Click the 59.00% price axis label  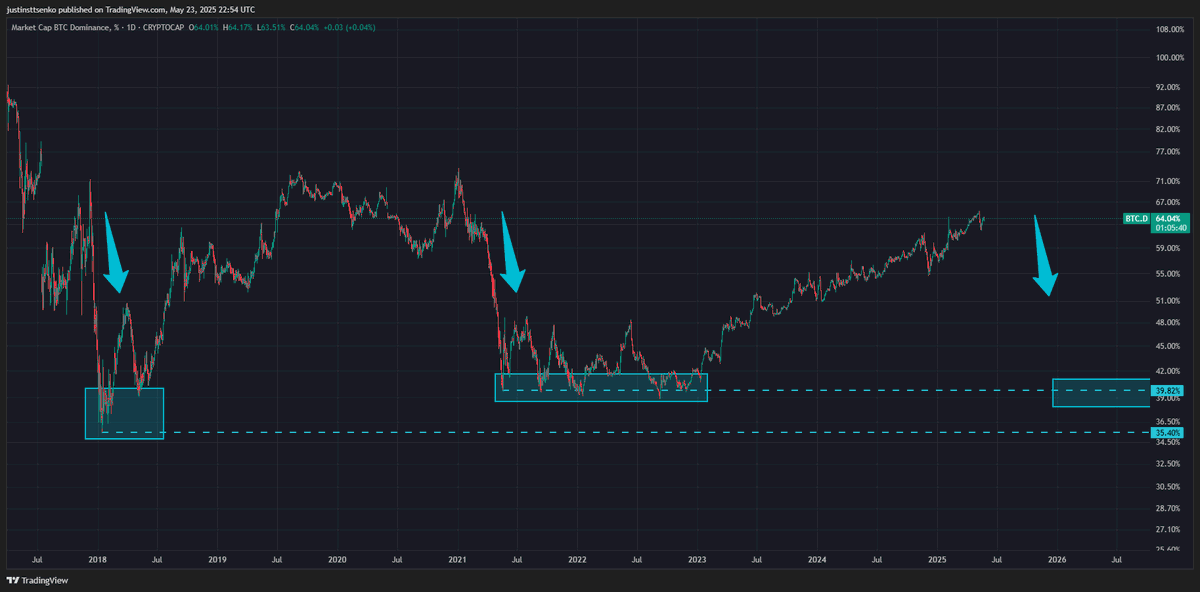pos(1168,248)
